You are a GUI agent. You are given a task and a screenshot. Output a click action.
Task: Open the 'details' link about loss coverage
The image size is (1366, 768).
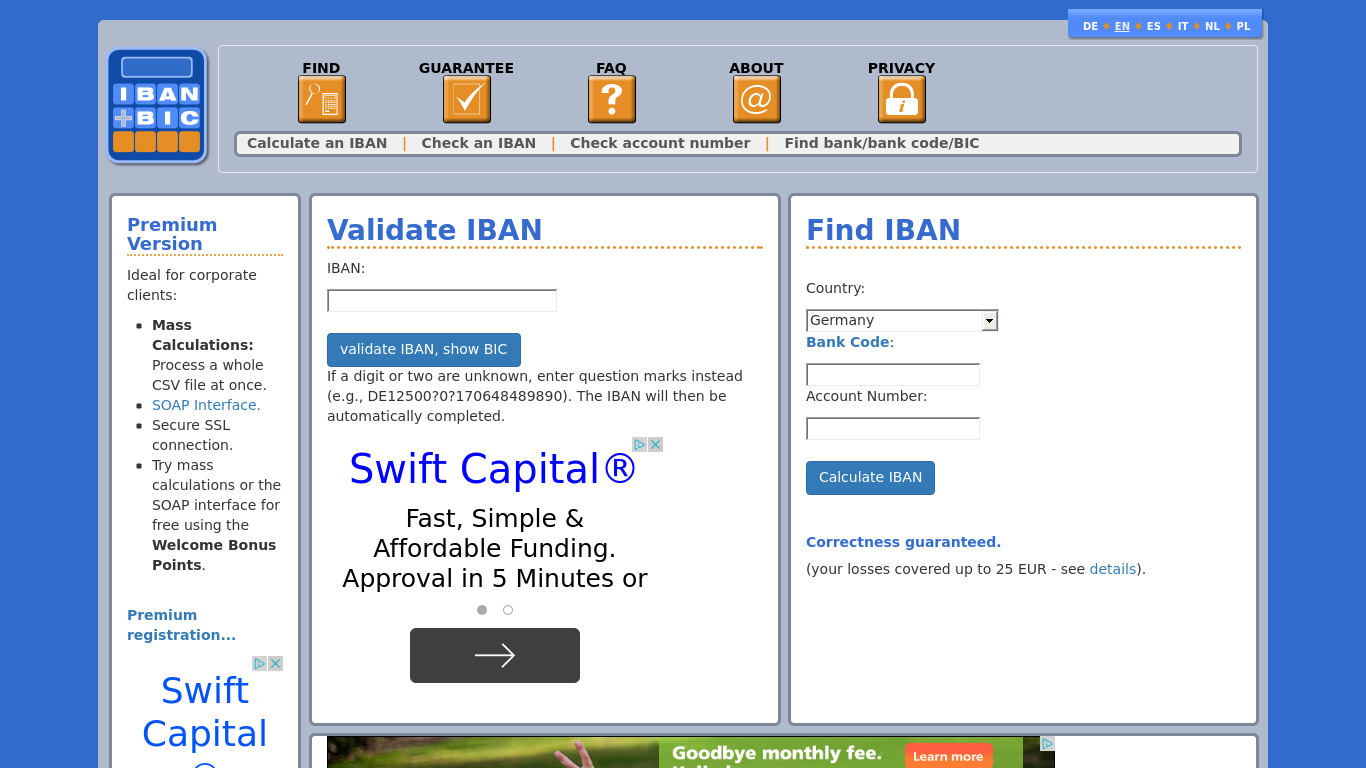[1112, 568]
